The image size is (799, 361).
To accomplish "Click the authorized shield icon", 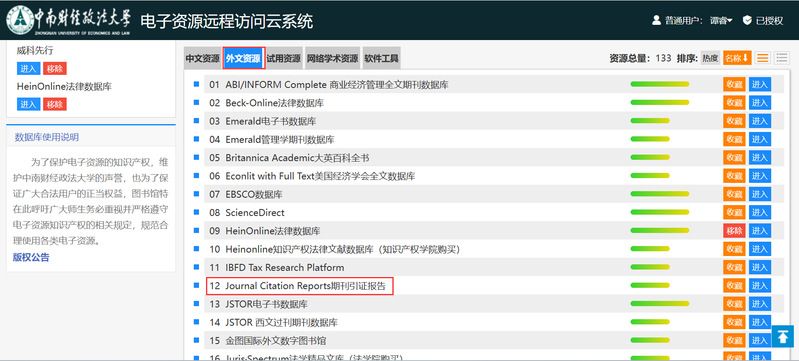I will click(747, 20).
